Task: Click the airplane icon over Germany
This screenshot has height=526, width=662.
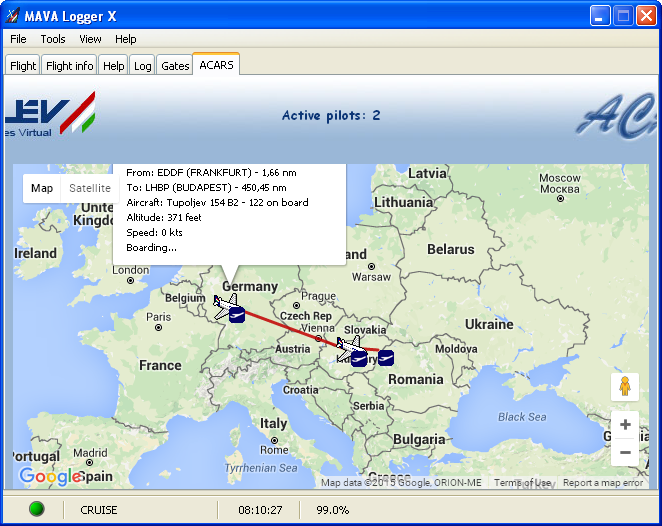Action: (225, 305)
